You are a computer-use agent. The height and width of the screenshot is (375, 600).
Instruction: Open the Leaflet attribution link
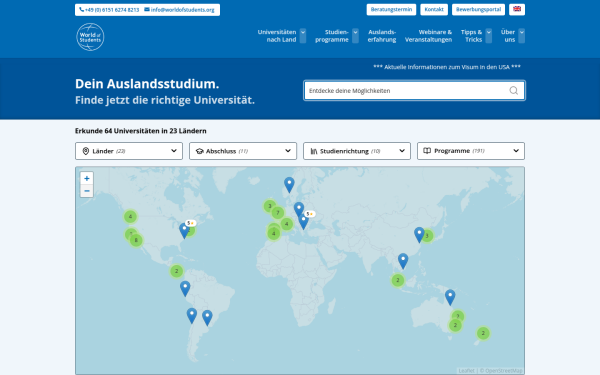pos(466,370)
